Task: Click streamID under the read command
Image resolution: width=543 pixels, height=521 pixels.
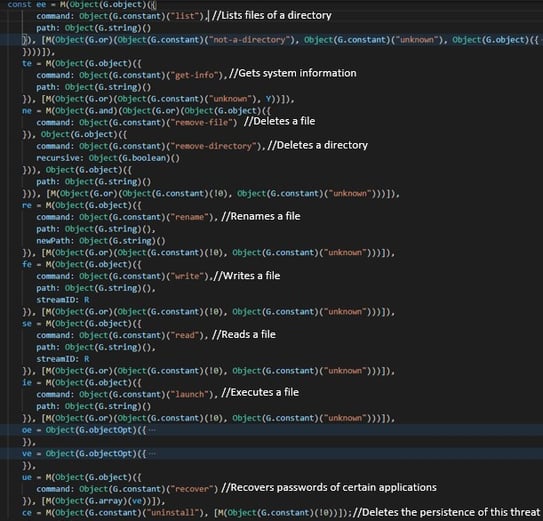Action: pos(57,359)
